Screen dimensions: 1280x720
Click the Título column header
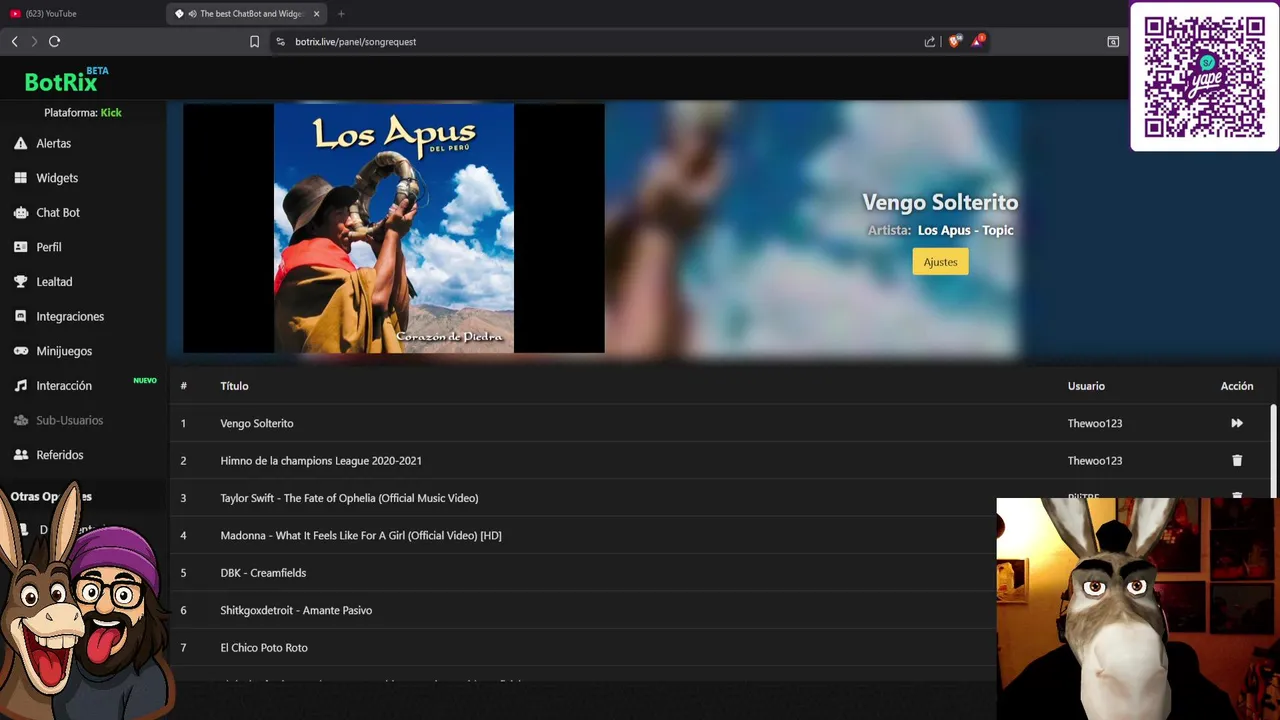coord(234,386)
